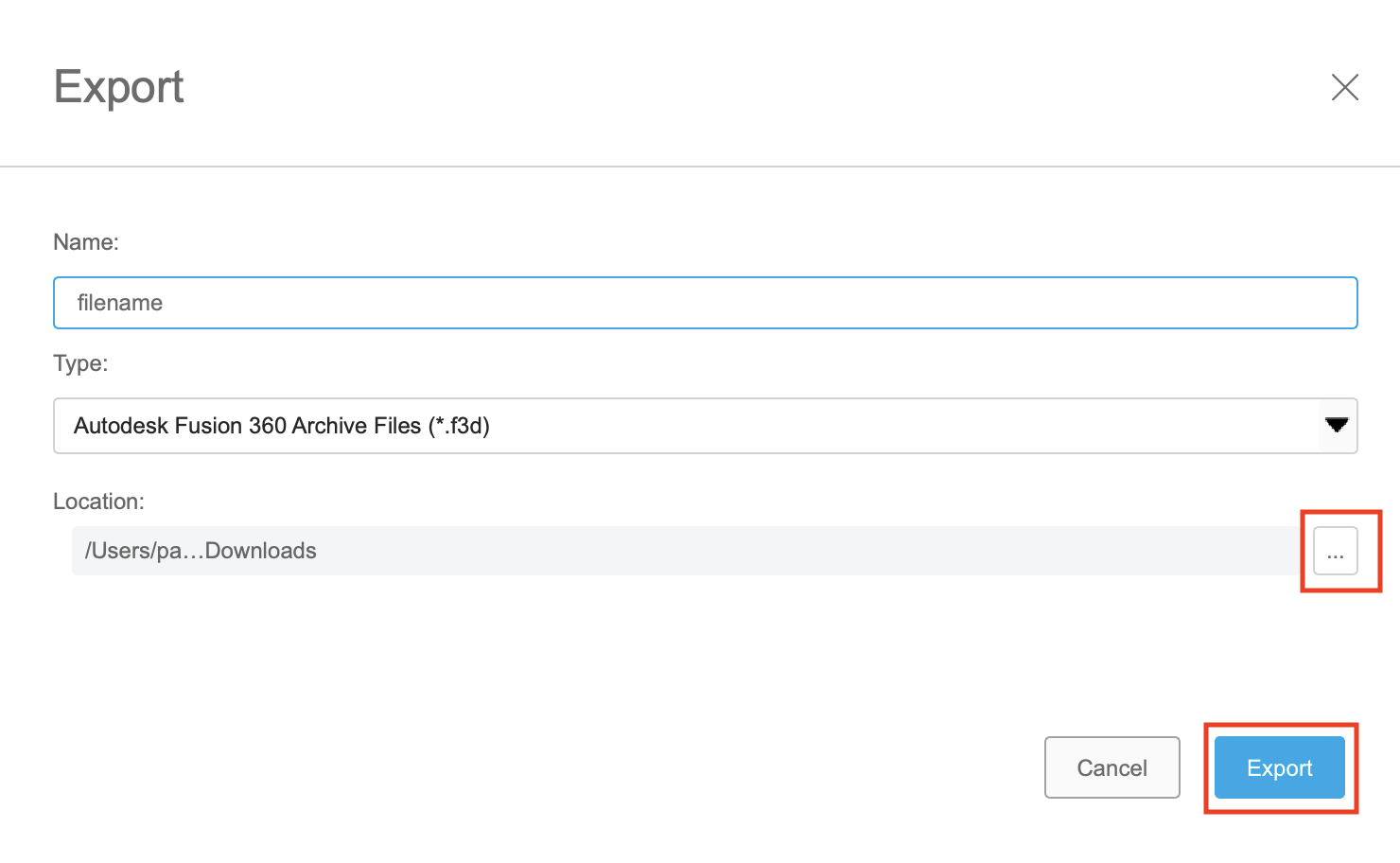Click the three-dots browse location button
The image size is (1400, 863).
tap(1335, 551)
